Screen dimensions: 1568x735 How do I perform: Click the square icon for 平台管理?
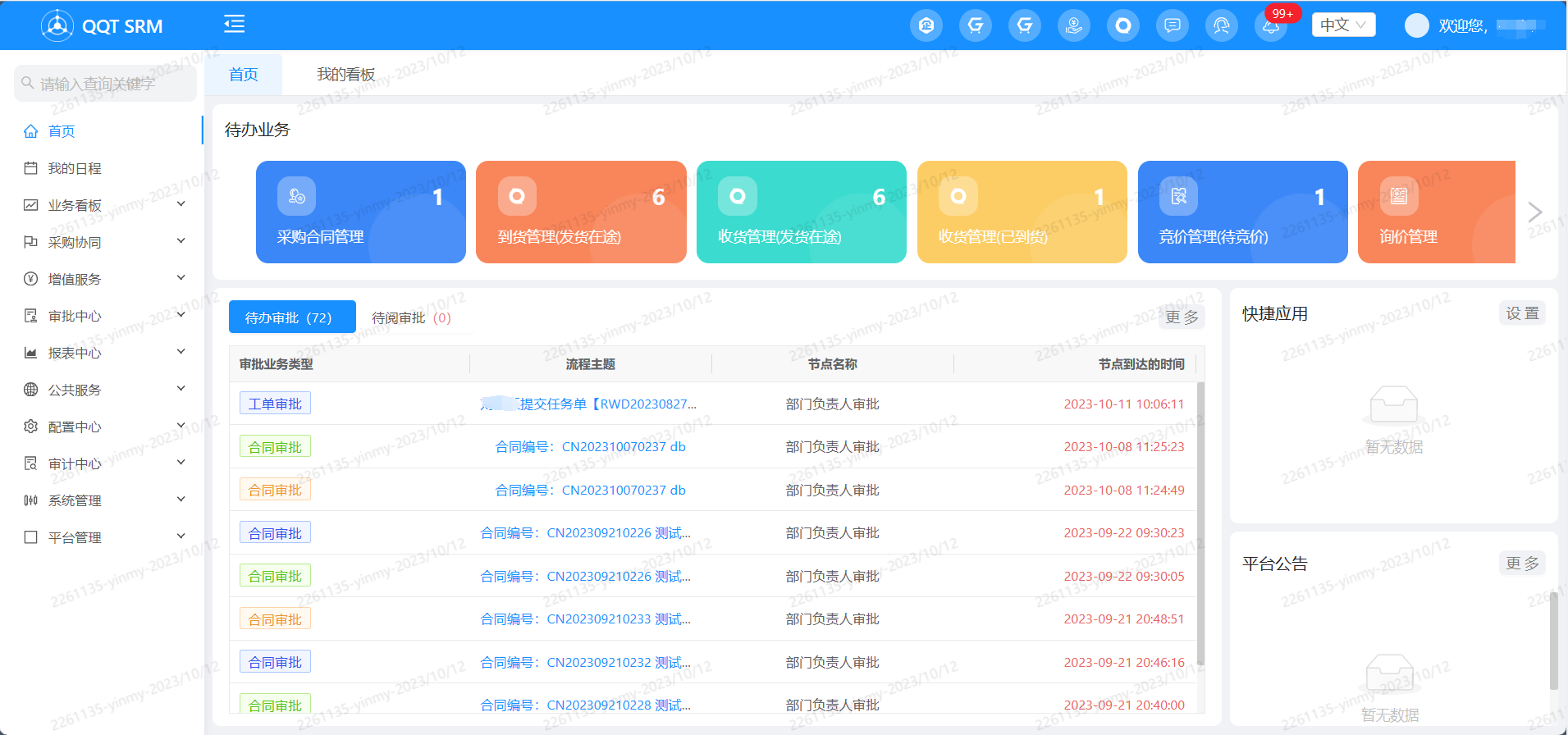(x=31, y=537)
